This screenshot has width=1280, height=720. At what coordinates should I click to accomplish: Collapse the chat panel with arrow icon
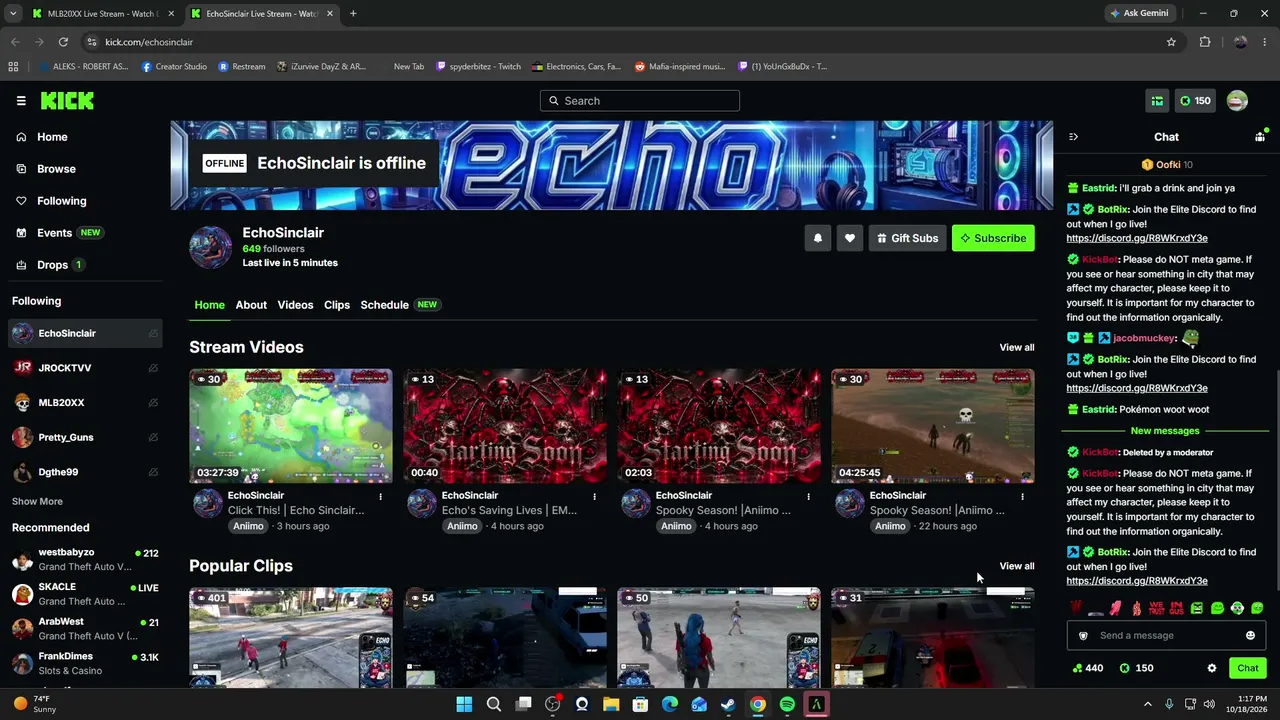1073,137
